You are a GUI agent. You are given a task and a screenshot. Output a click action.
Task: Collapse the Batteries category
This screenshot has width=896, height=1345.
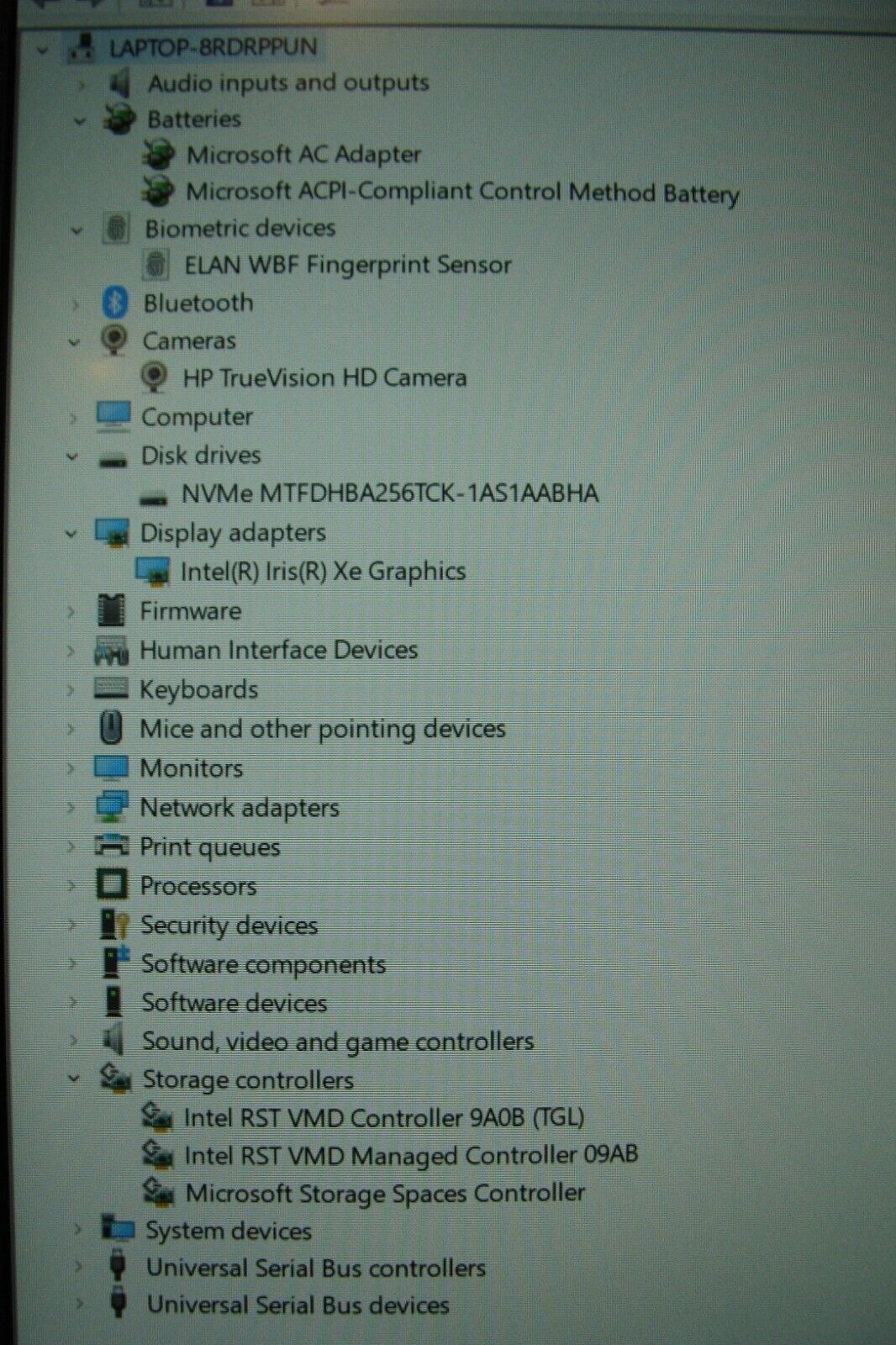(x=80, y=120)
